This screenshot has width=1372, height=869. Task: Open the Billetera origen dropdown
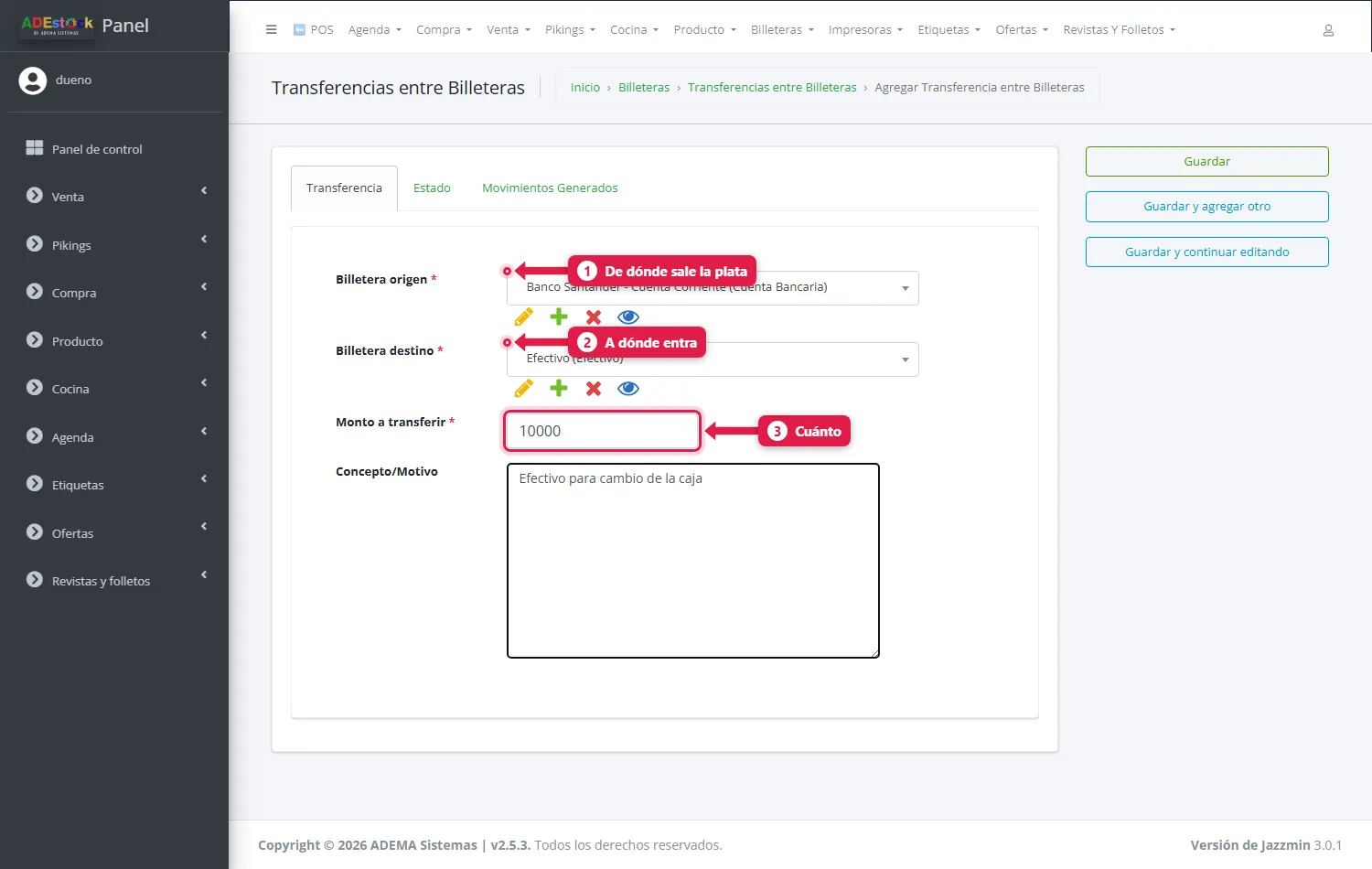click(713, 288)
